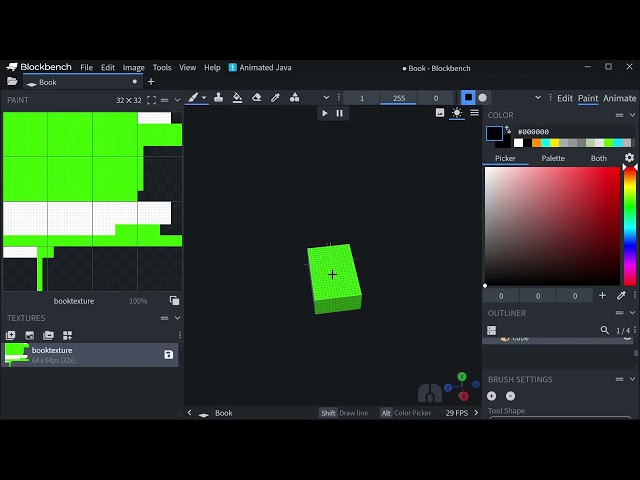Open the right toolbar overflow chevron
640x480 pixels.
click(538, 98)
